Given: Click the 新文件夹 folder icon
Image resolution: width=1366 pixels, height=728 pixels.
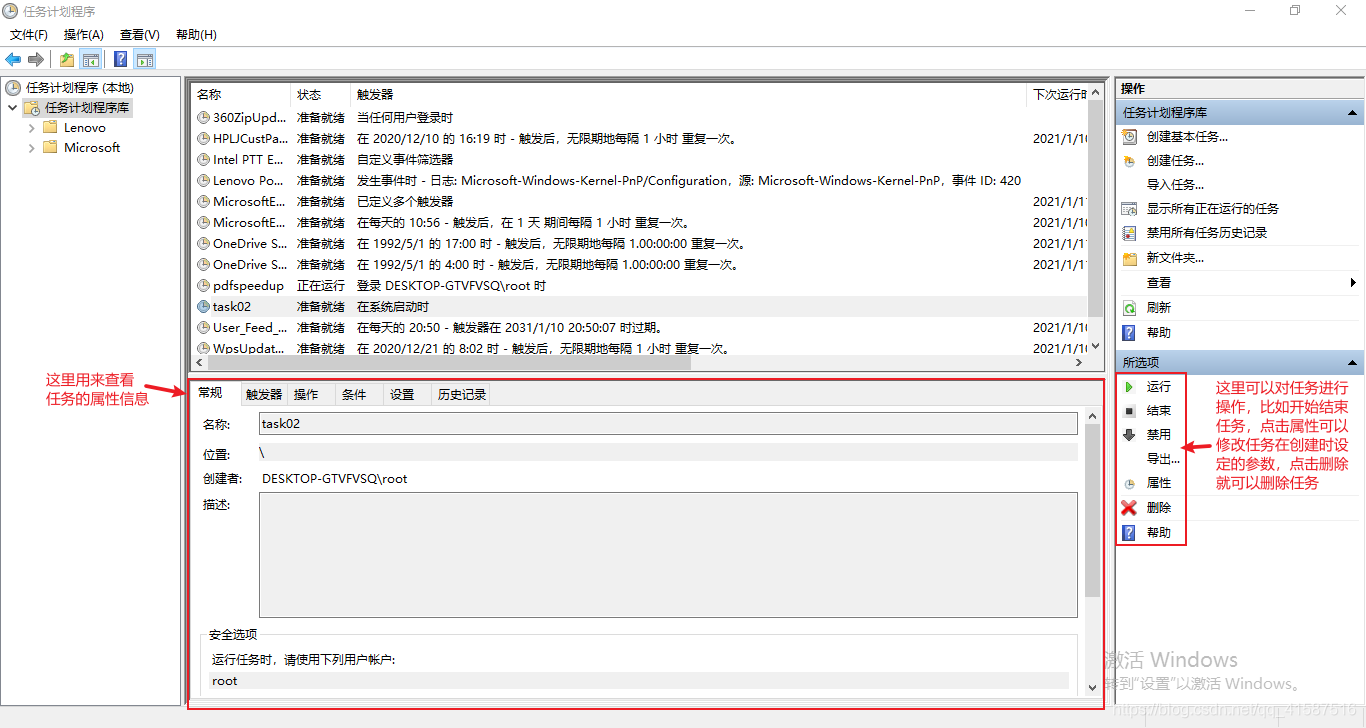Looking at the screenshot, I should 1130,258.
